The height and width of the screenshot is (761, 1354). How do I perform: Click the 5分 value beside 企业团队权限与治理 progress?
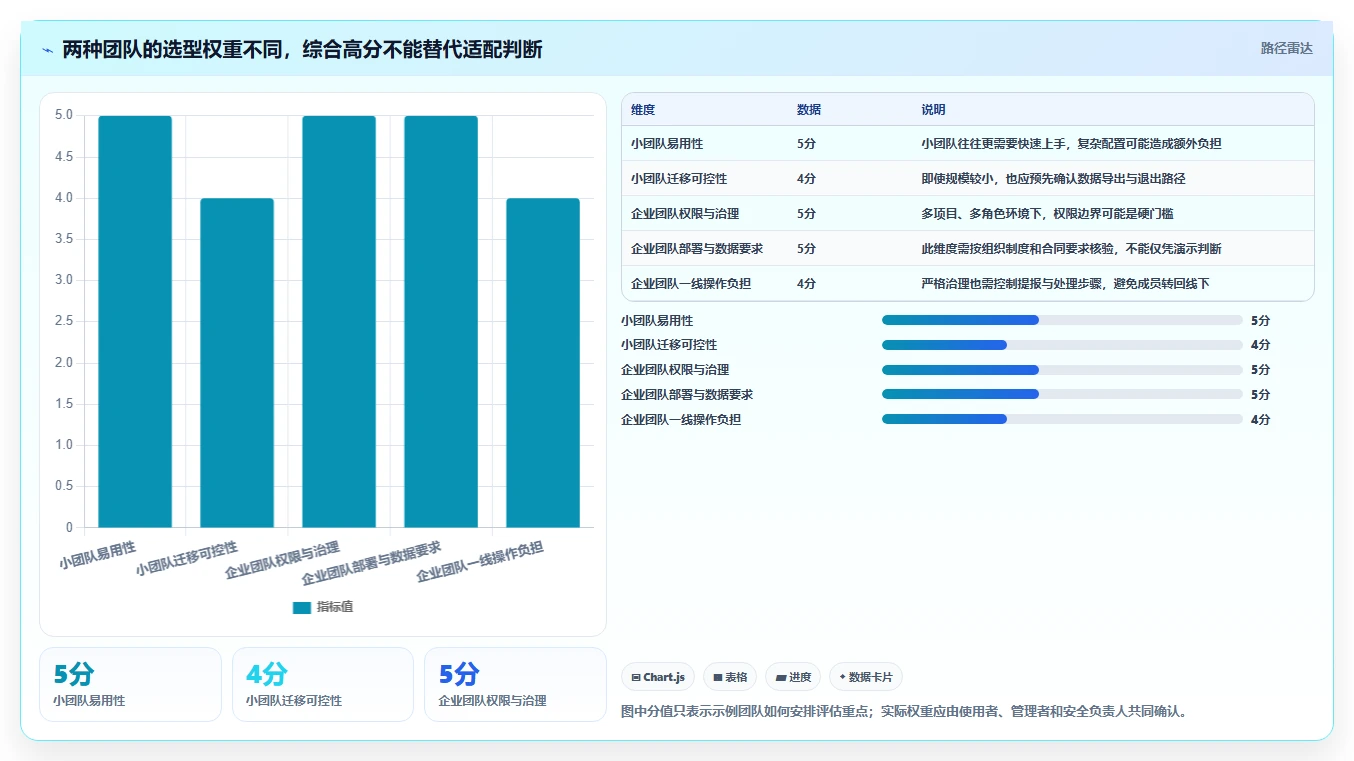point(1260,370)
